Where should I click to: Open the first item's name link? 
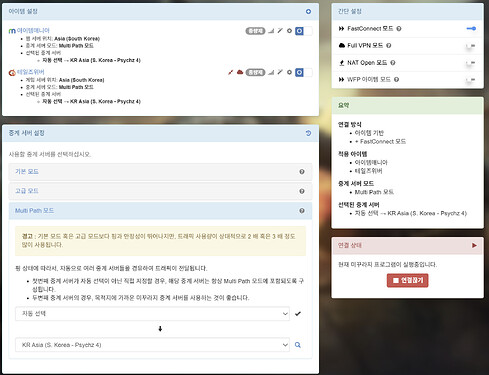33,31
